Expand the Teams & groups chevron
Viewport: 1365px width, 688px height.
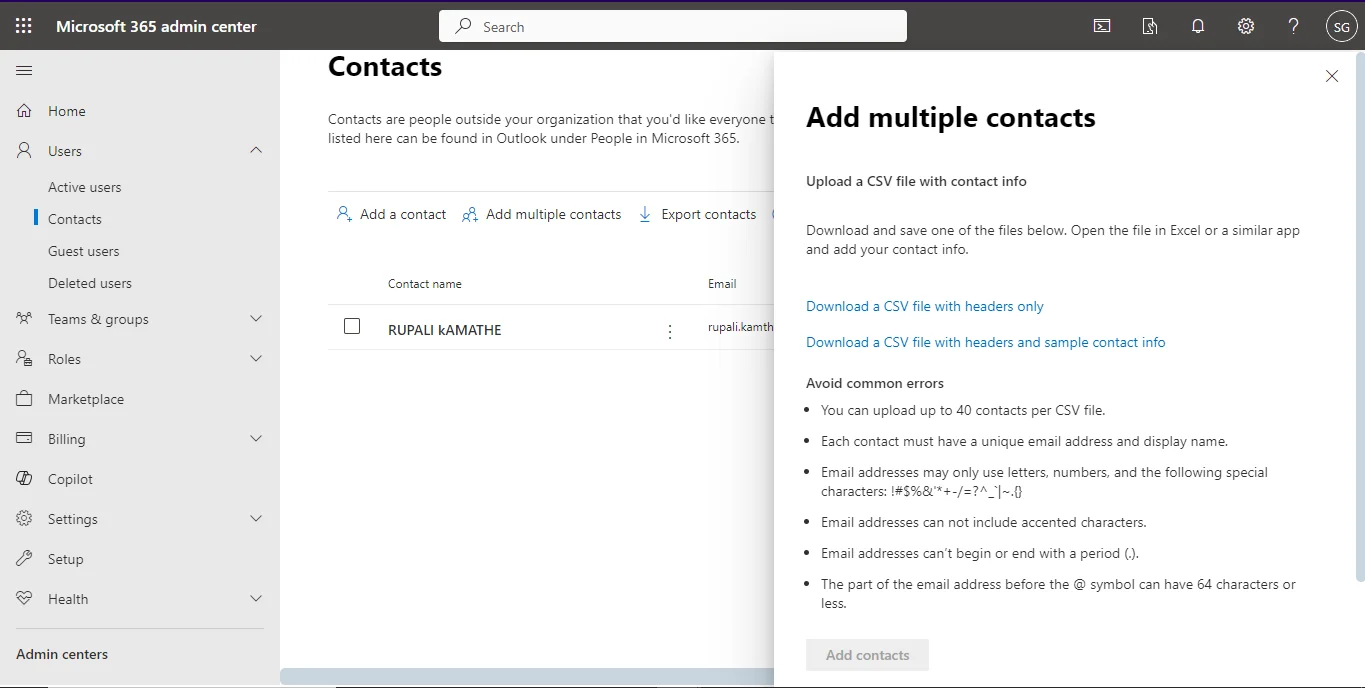coord(256,318)
